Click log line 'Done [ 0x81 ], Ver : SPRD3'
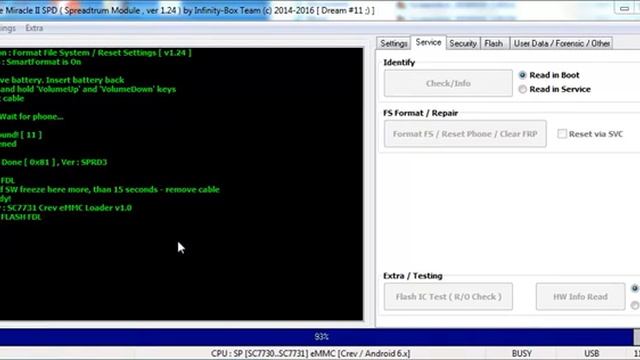 [x=53, y=162]
